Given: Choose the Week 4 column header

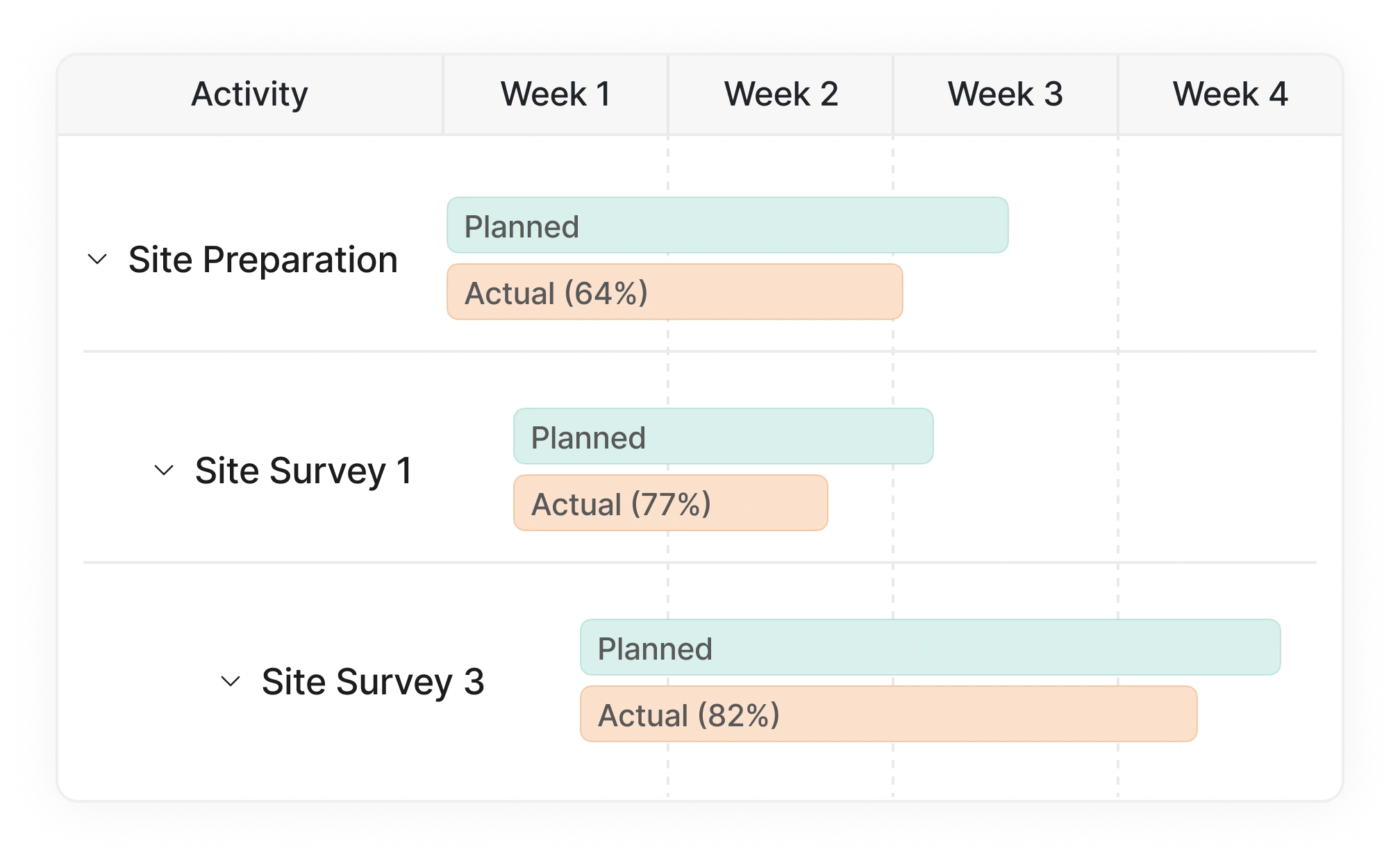Looking at the screenshot, I should (1231, 94).
